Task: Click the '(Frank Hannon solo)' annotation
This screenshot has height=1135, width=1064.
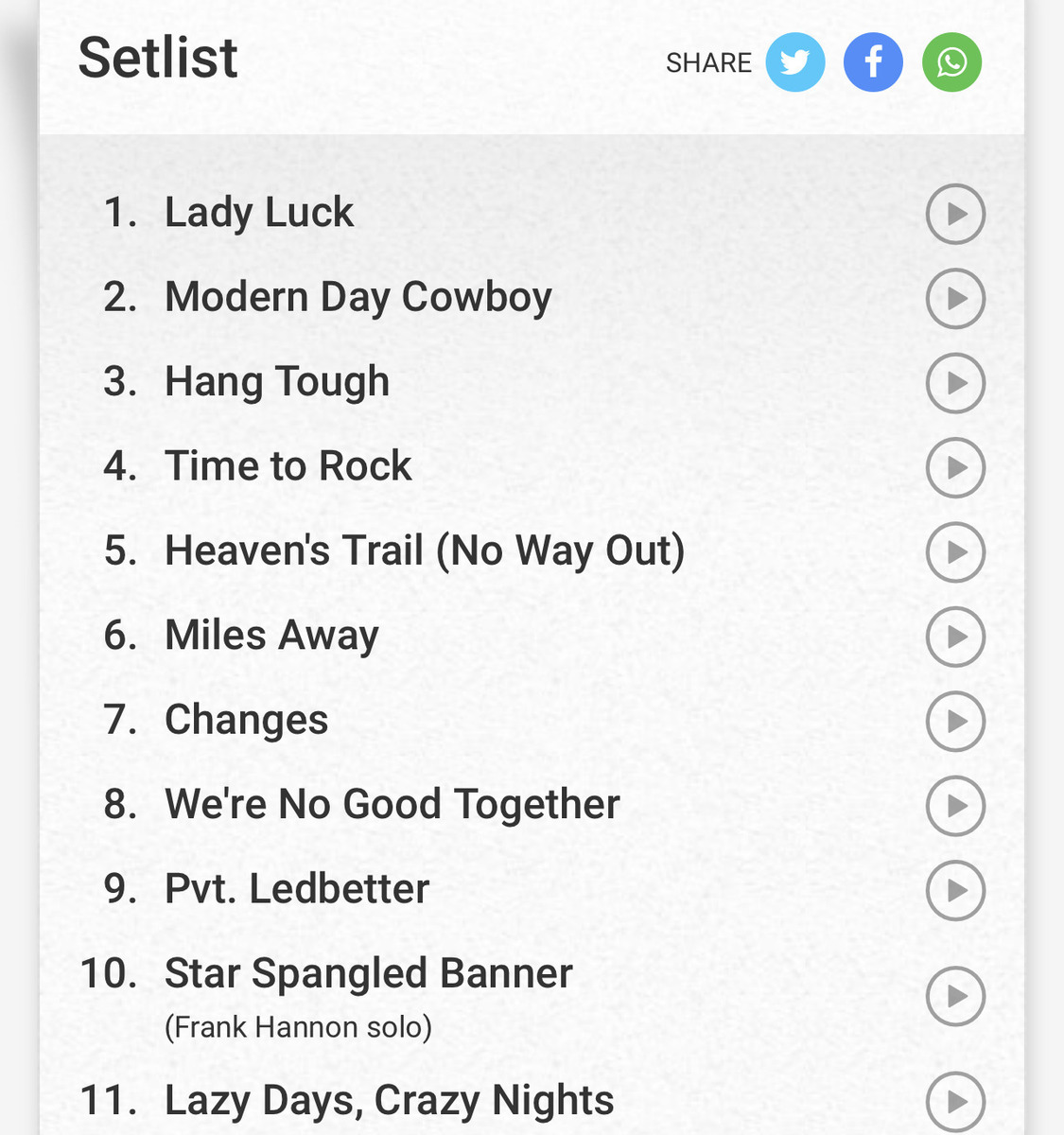Action: tap(296, 1027)
